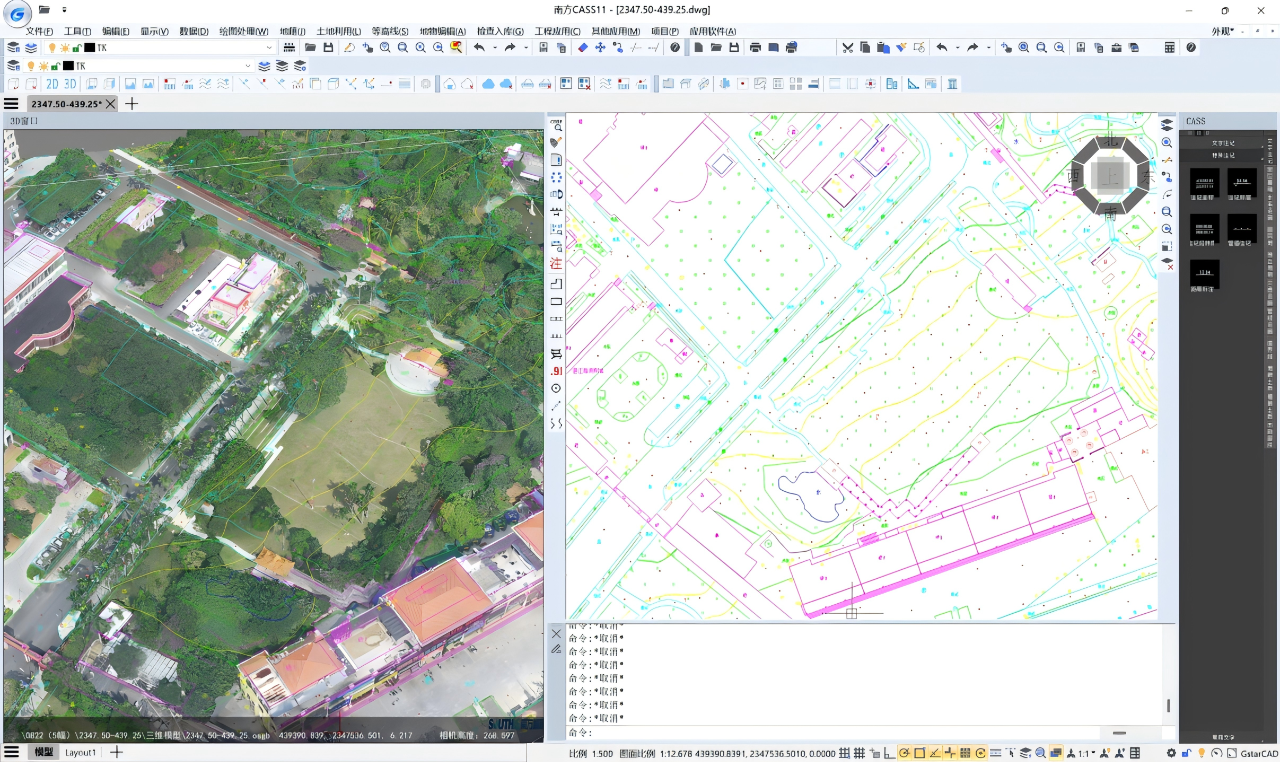Image resolution: width=1280 pixels, height=762 pixels.
Task: Open the 工程应用(C) menu
Action: click(557, 31)
